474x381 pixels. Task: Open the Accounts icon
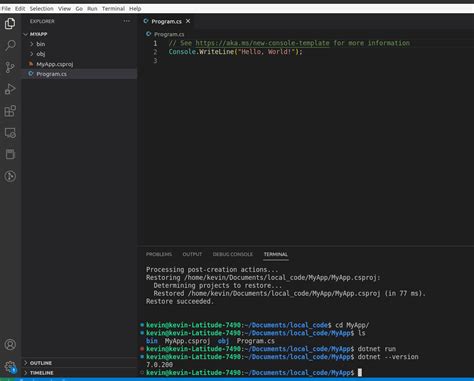click(10, 344)
